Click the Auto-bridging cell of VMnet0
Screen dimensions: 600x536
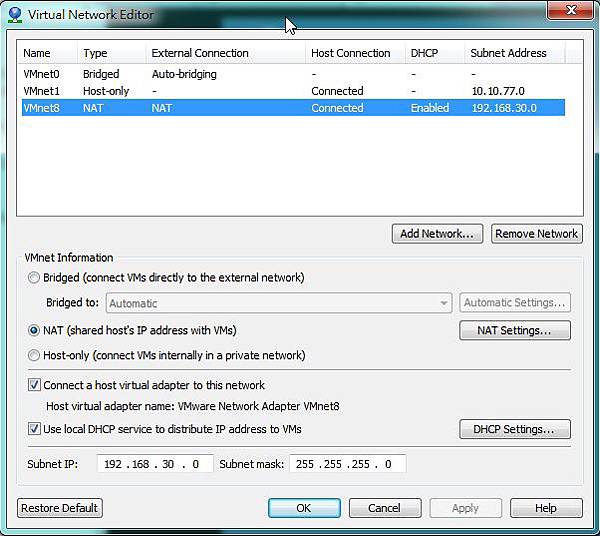tap(184, 74)
